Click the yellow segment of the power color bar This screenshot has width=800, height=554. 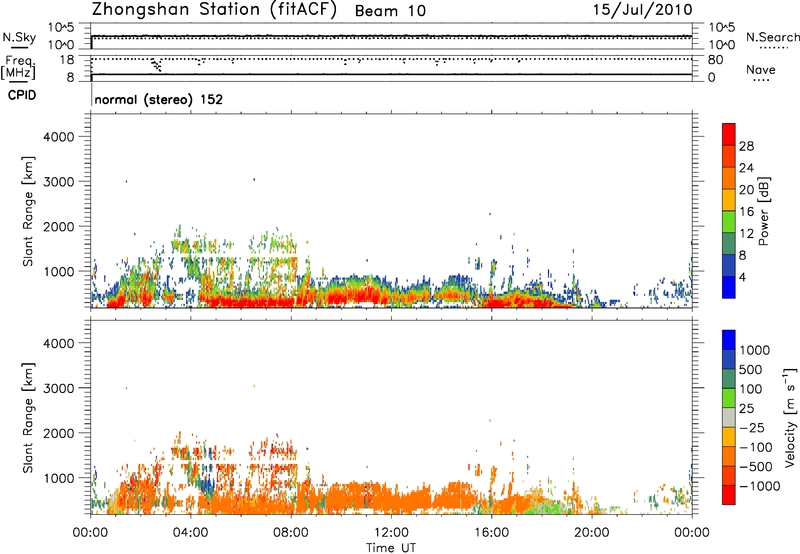click(729, 200)
